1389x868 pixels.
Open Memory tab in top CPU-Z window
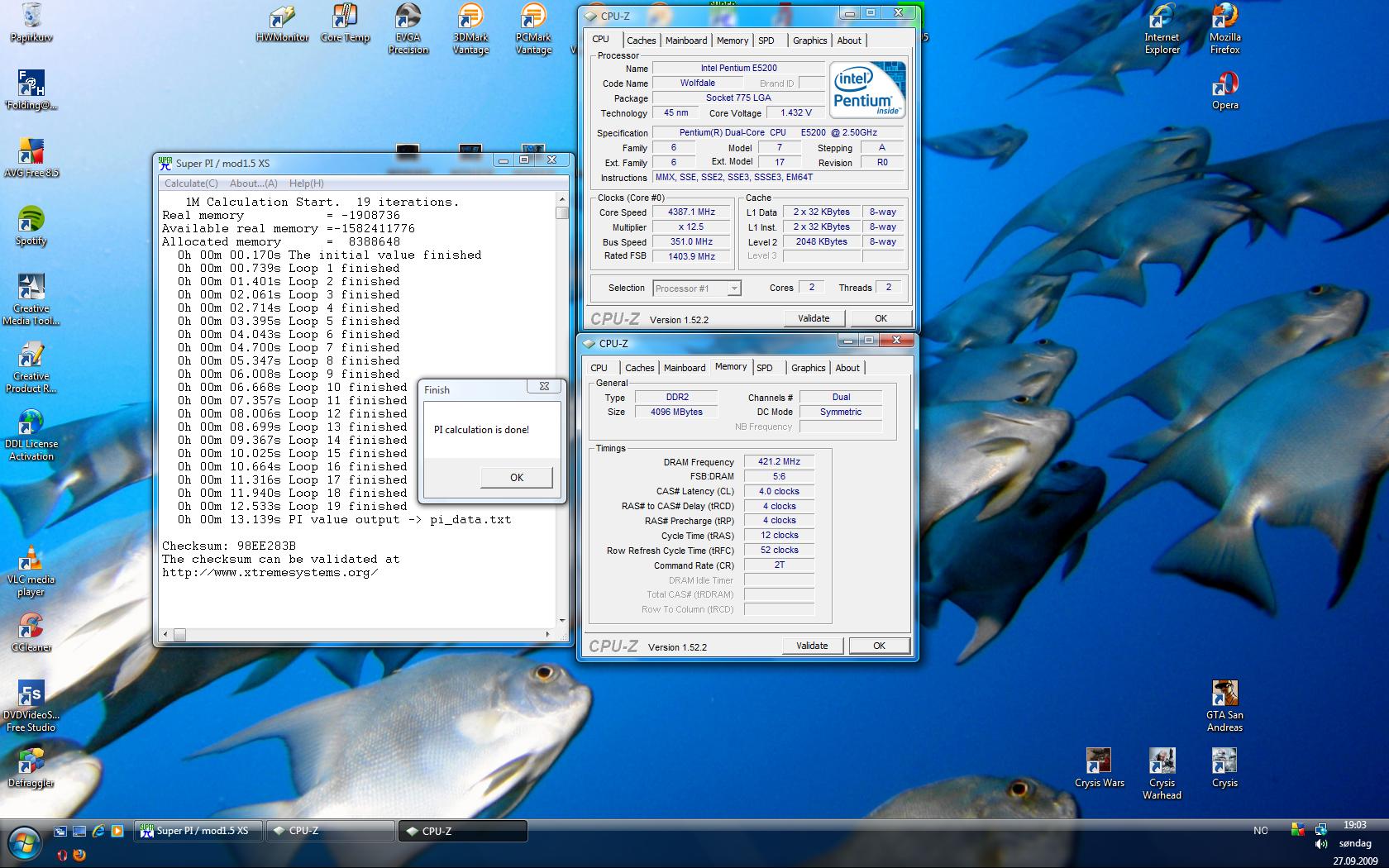click(733, 41)
